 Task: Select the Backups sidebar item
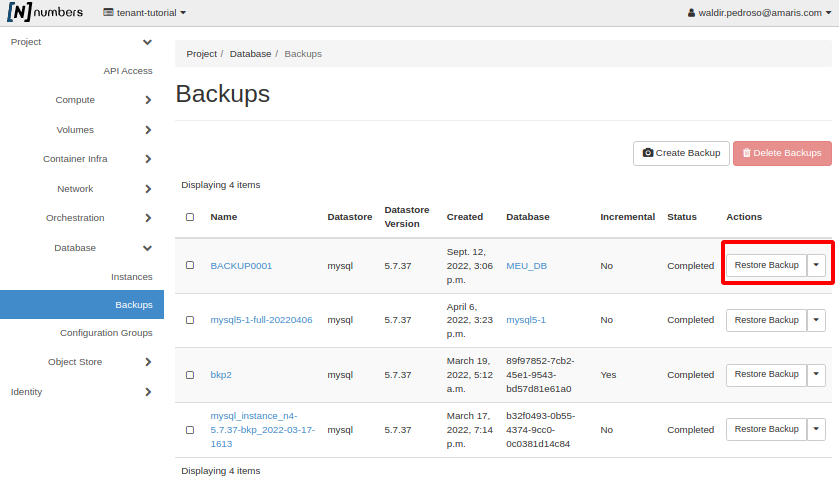point(82,304)
